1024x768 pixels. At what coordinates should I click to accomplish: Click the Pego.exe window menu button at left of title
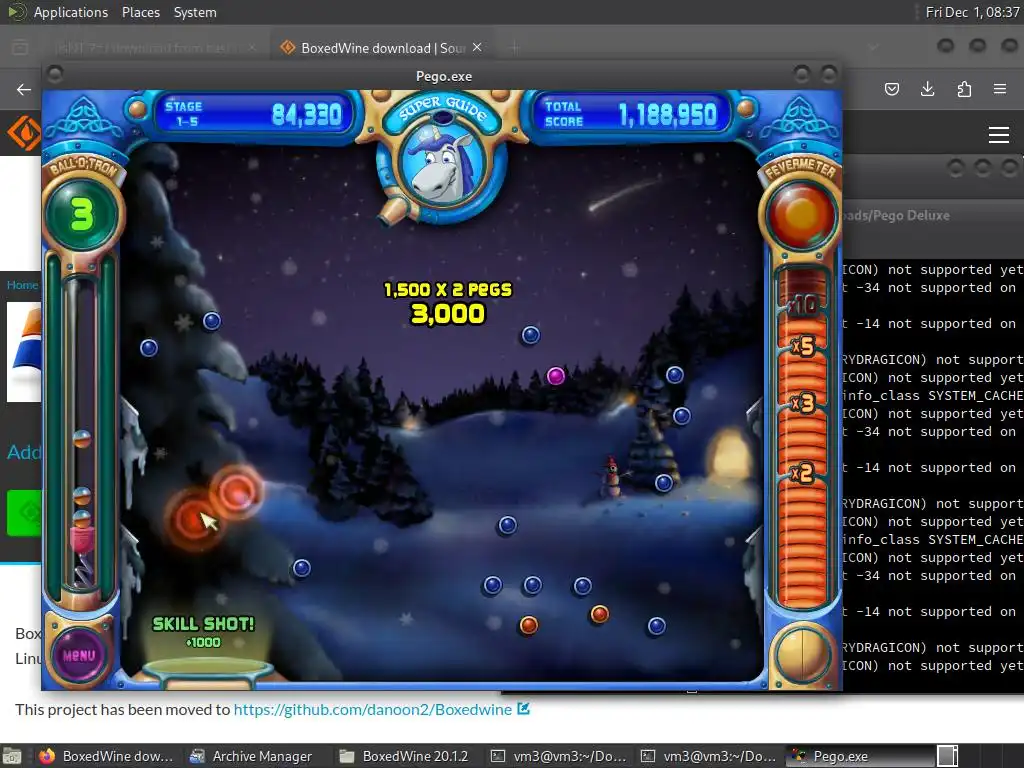(x=56, y=74)
